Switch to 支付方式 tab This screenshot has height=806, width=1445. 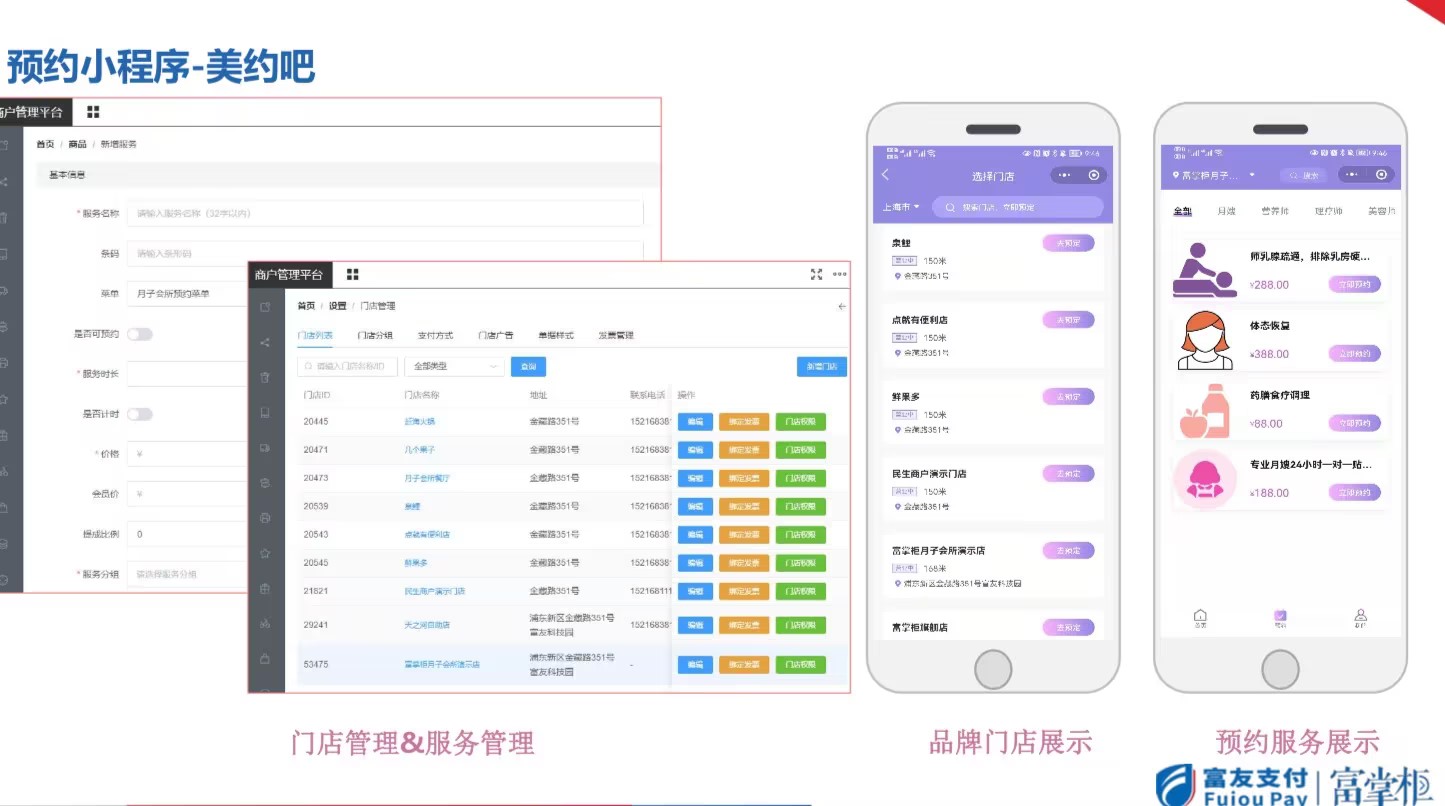pyautogui.click(x=435, y=335)
